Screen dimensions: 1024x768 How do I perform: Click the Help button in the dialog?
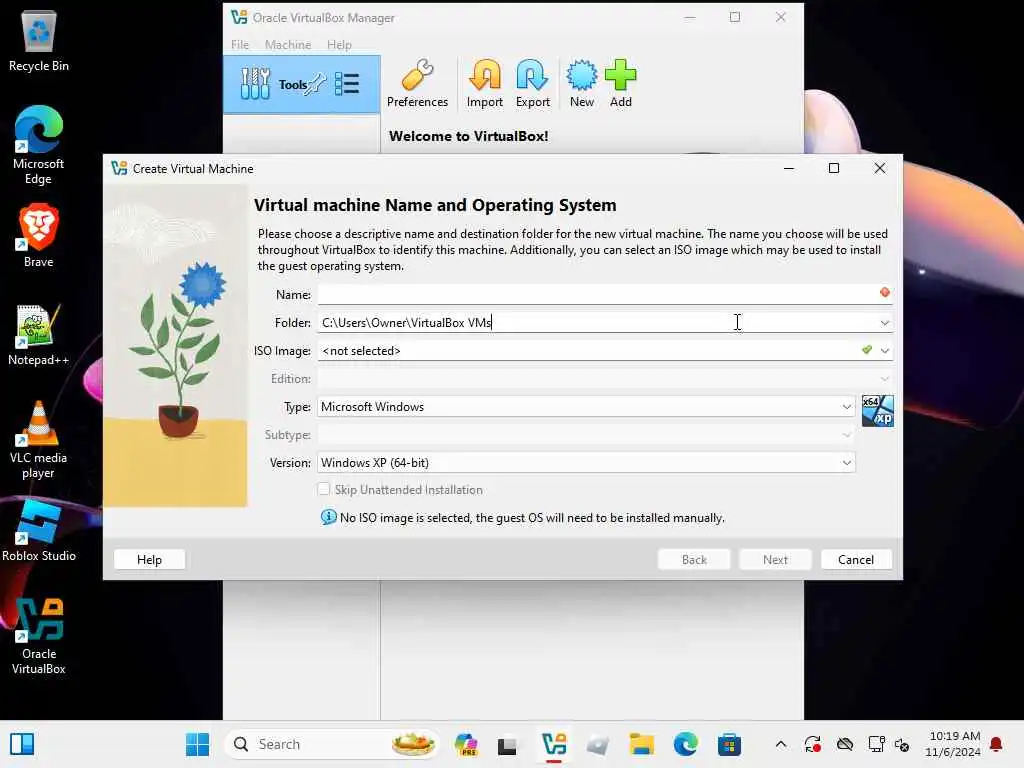click(150, 560)
